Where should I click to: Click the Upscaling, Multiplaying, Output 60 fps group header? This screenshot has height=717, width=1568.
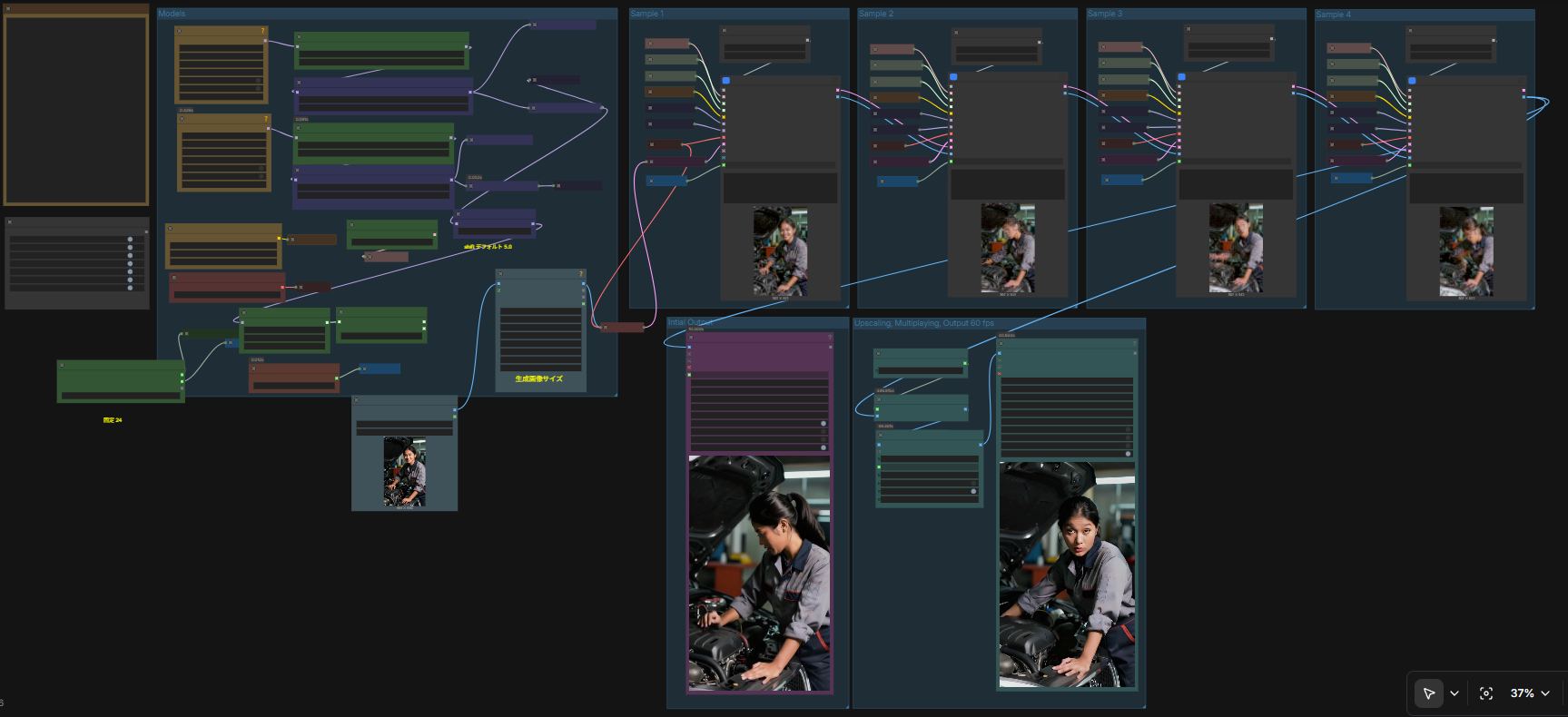(923, 323)
